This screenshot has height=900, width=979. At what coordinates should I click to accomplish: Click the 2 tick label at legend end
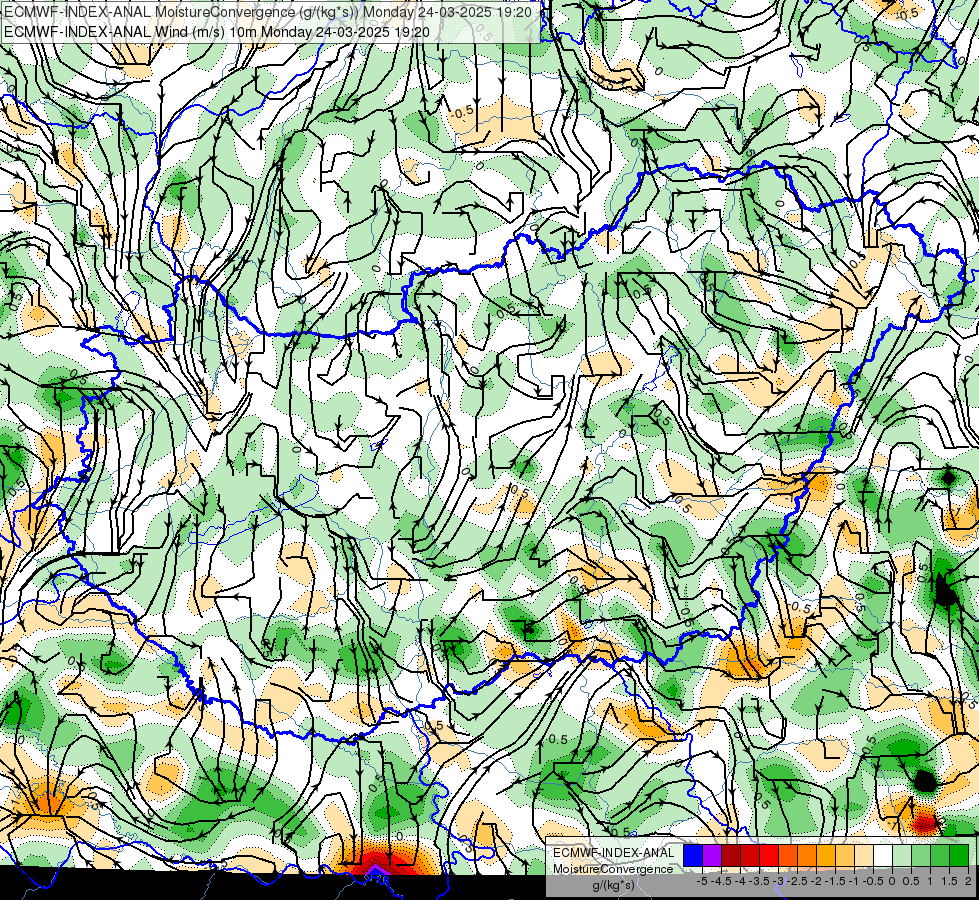coord(968,881)
